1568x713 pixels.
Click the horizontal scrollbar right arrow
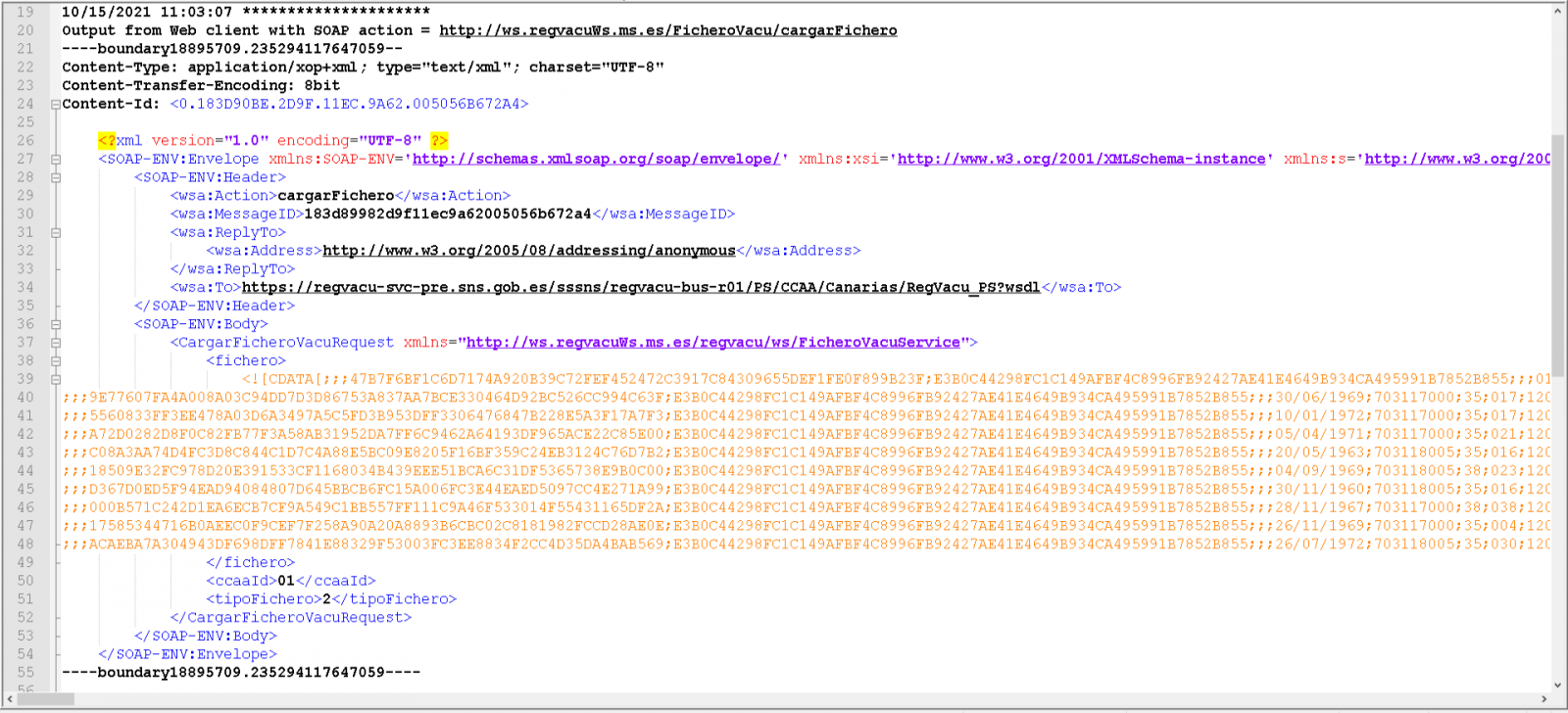[1544, 699]
